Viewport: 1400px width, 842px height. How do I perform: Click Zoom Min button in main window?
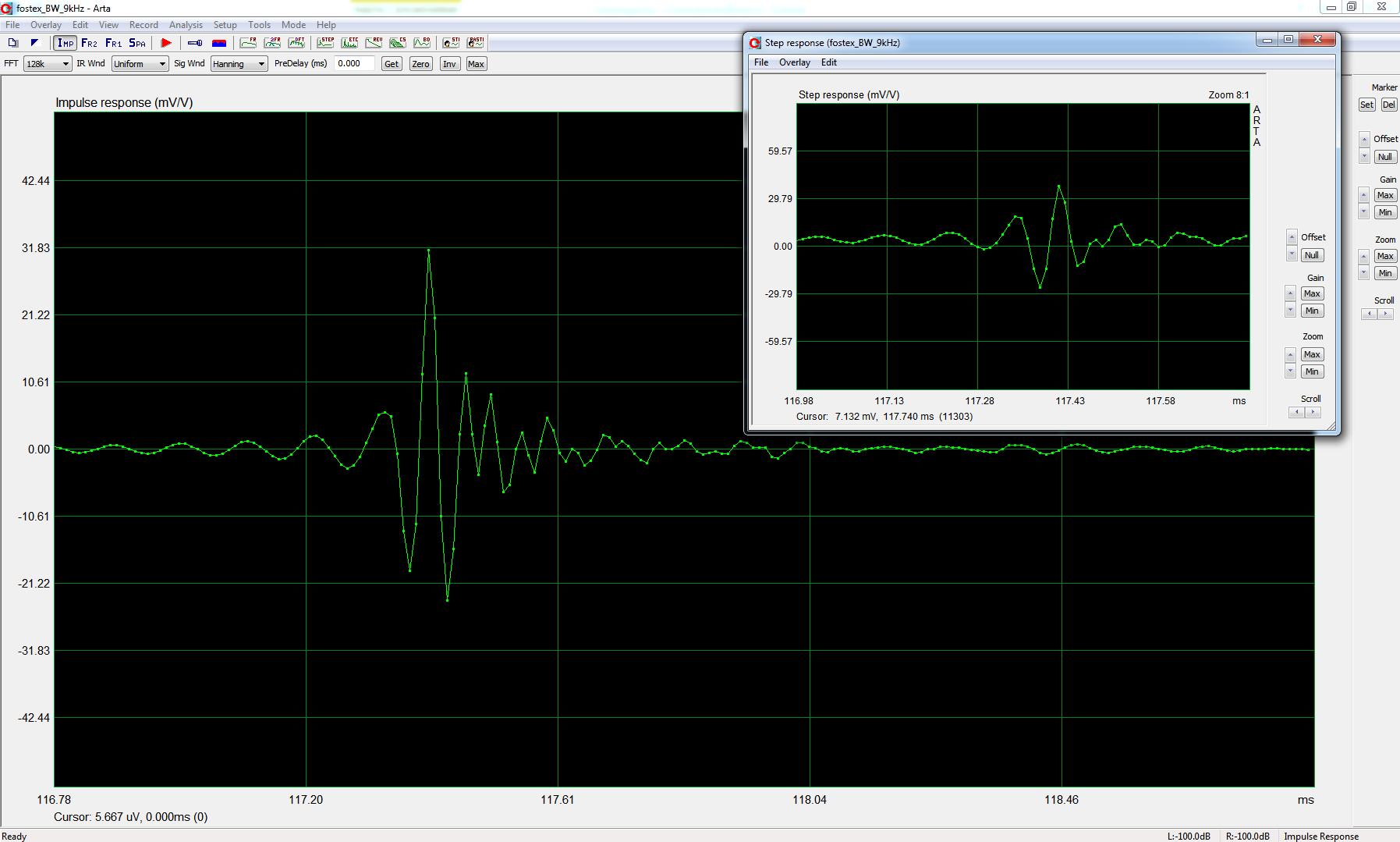(x=1385, y=273)
